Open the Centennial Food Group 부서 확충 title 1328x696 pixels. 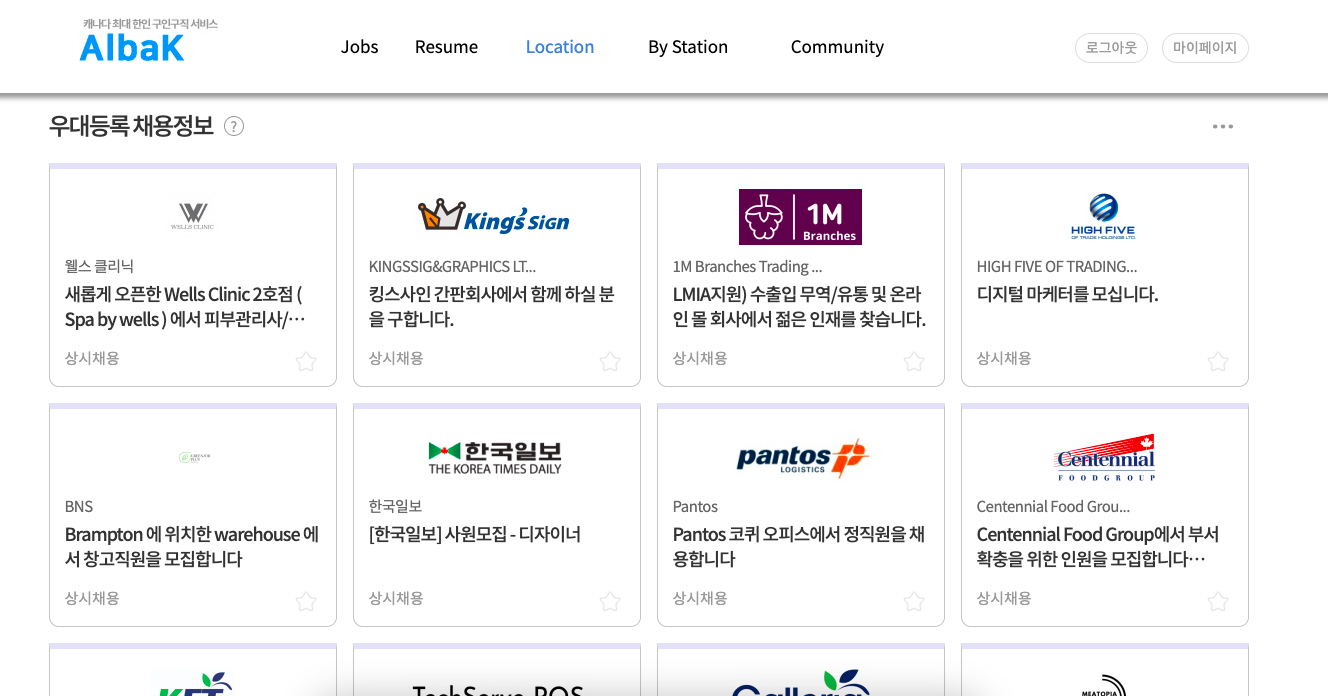point(1098,547)
